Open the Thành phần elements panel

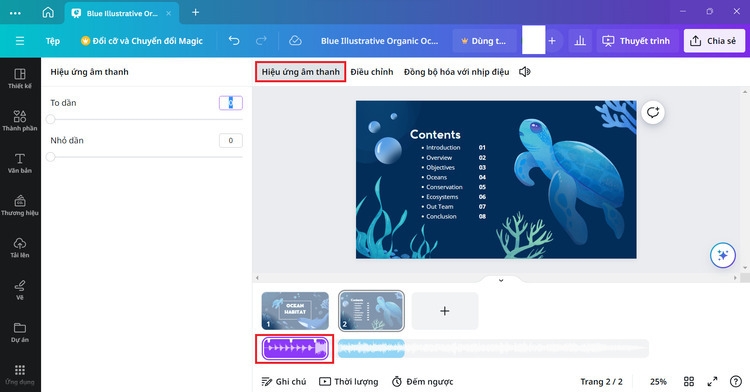20,120
